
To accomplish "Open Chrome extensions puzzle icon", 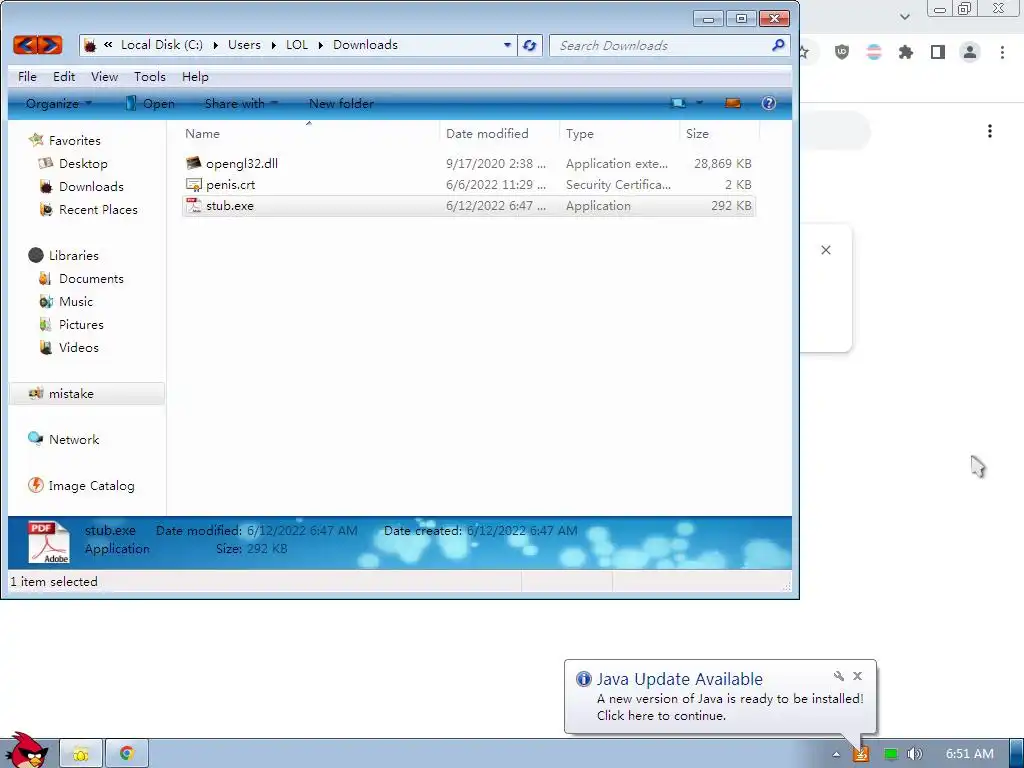I will tap(905, 52).
